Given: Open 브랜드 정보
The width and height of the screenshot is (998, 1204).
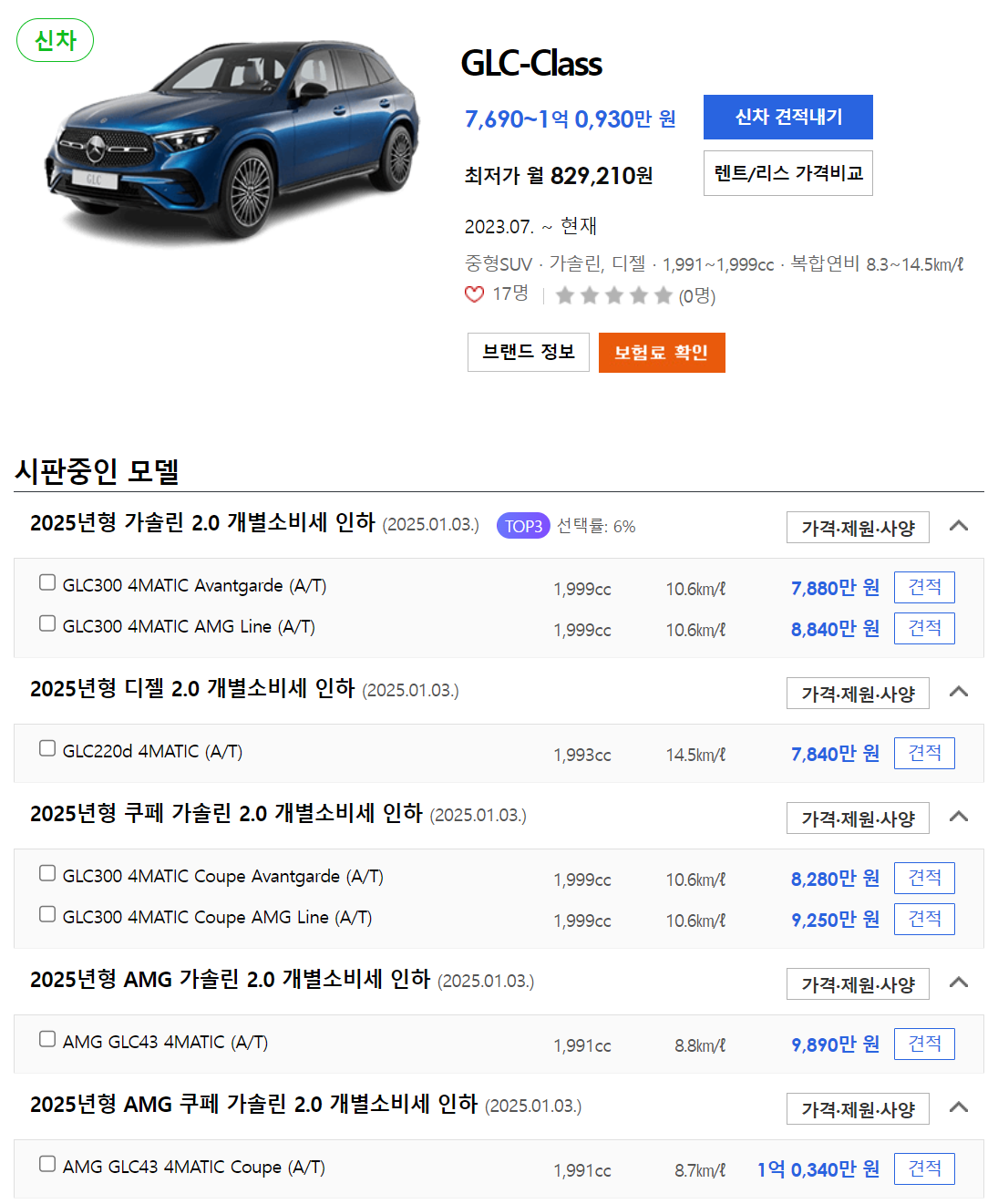Looking at the screenshot, I should coord(529,352).
